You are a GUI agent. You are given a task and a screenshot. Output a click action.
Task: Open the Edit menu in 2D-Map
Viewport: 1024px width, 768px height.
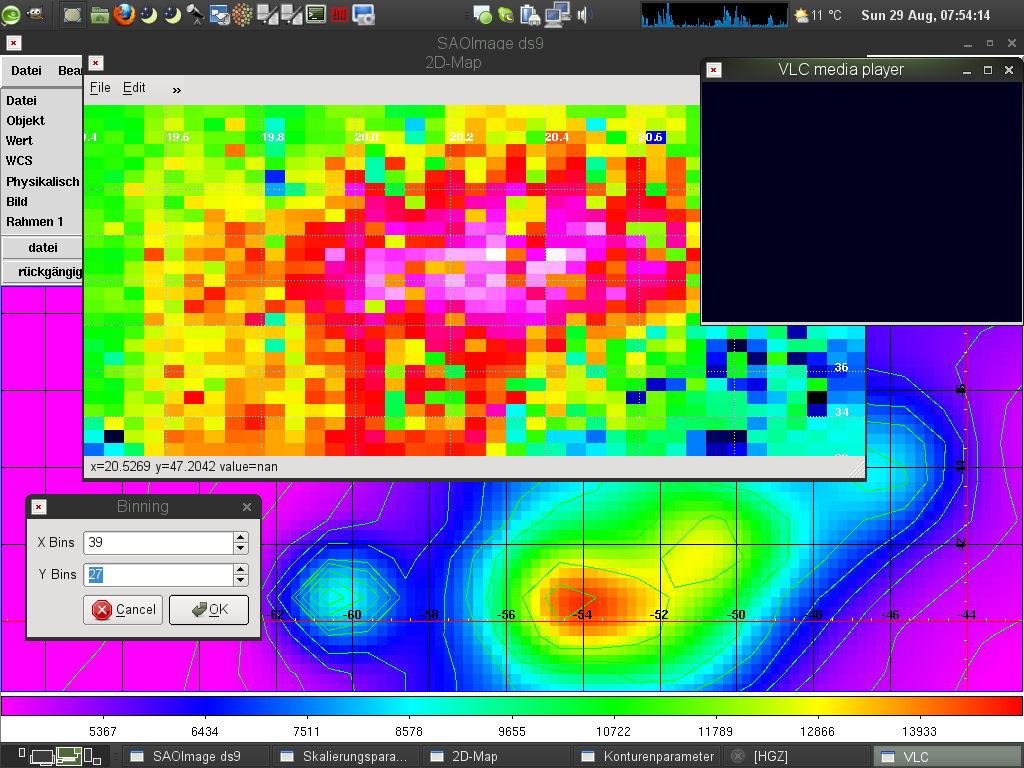134,88
